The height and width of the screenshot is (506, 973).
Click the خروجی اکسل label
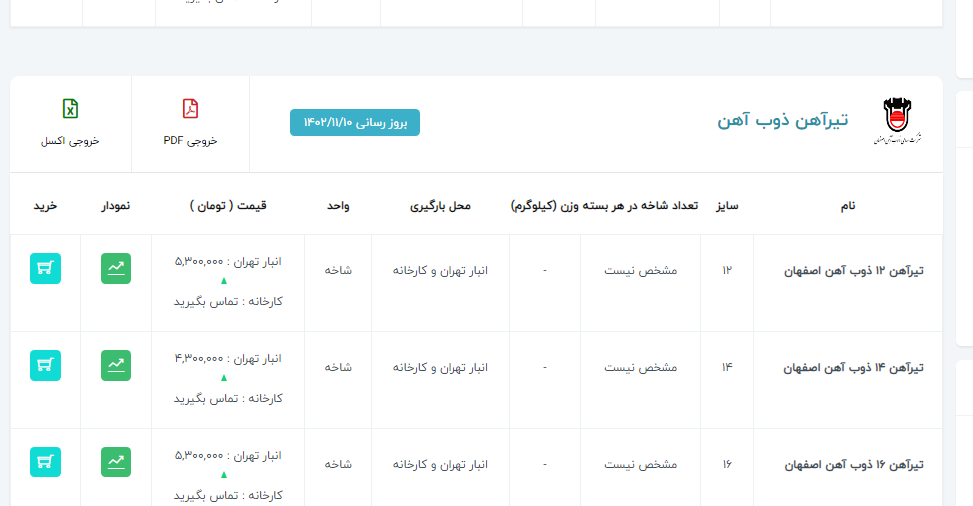click(x=70, y=141)
